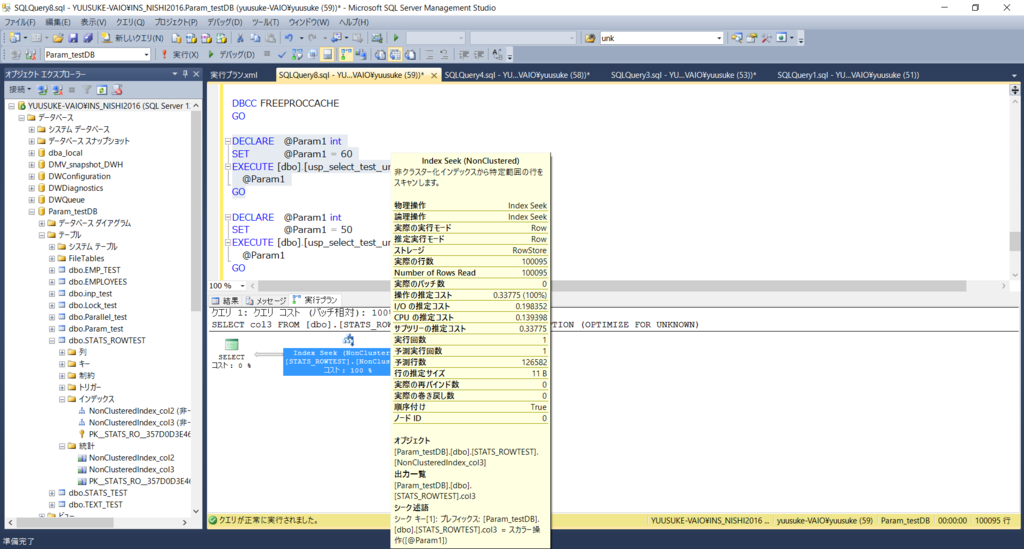Viewport: 1024px width, 549px height.
Task: Click the Object Explorer horizontal scrollbar
Action: [x=65, y=523]
